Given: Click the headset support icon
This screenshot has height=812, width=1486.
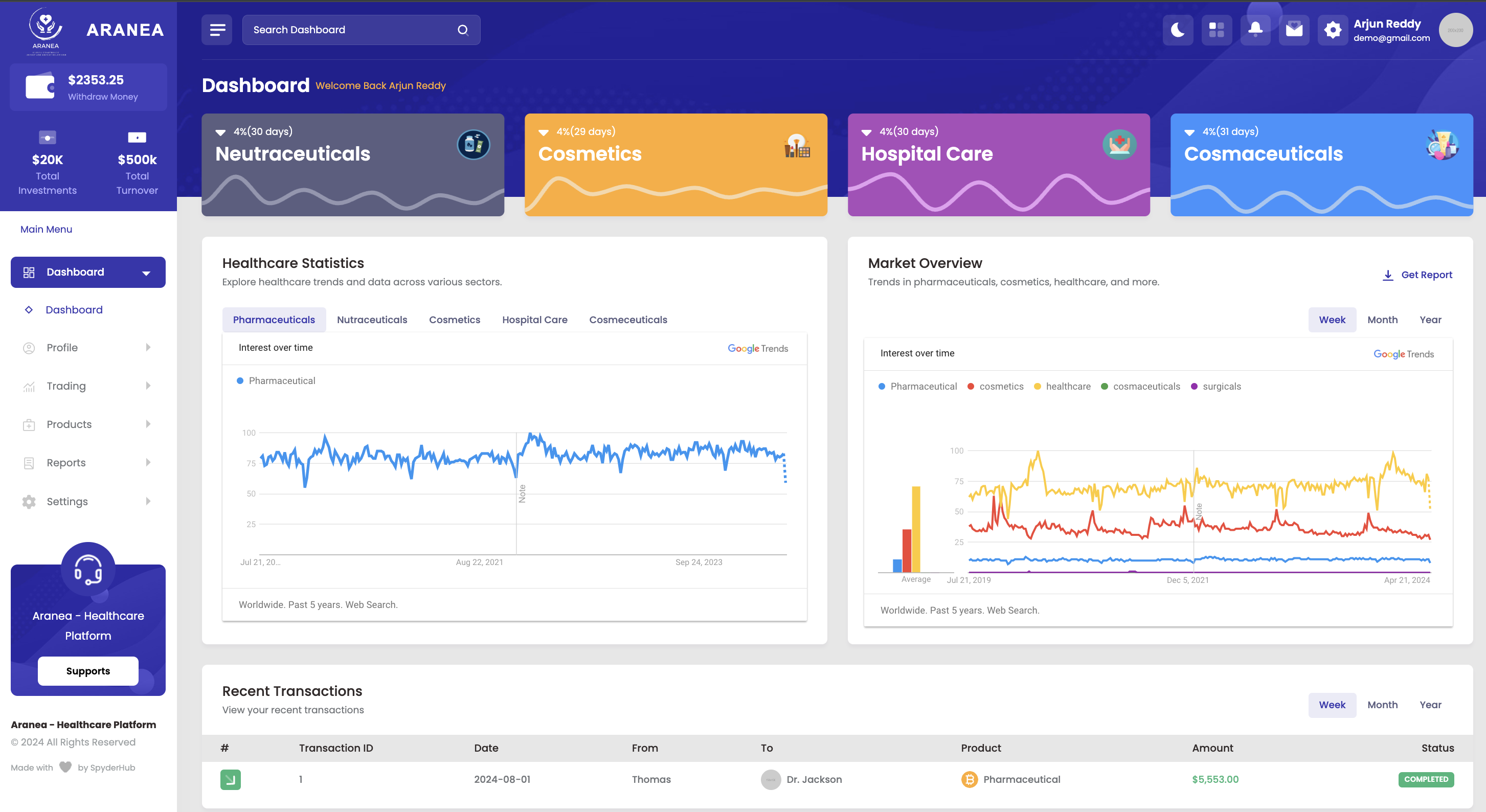Looking at the screenshot, I should (x=88, y=569).
